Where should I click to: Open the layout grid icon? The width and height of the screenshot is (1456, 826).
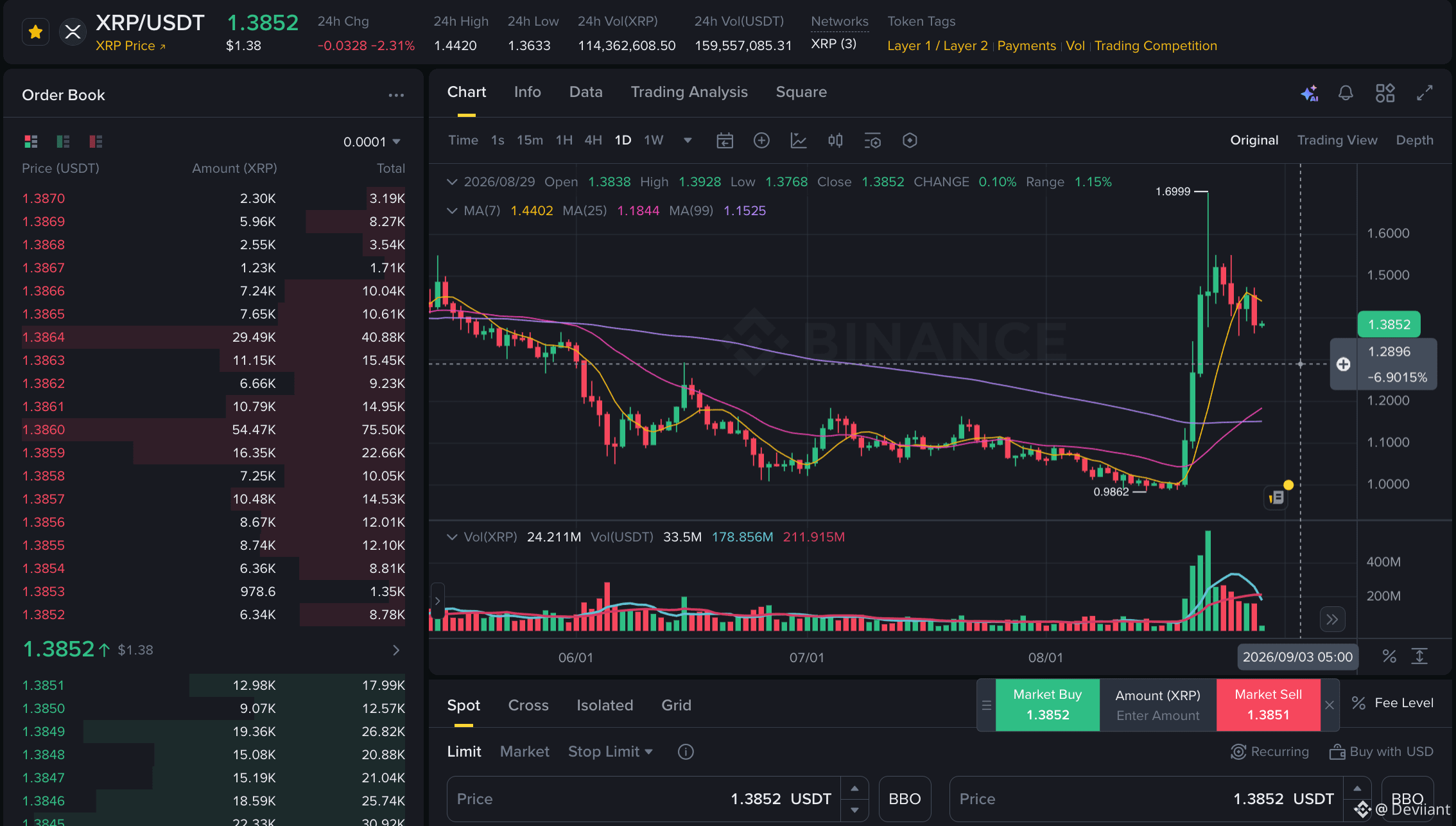(1385, 93)
